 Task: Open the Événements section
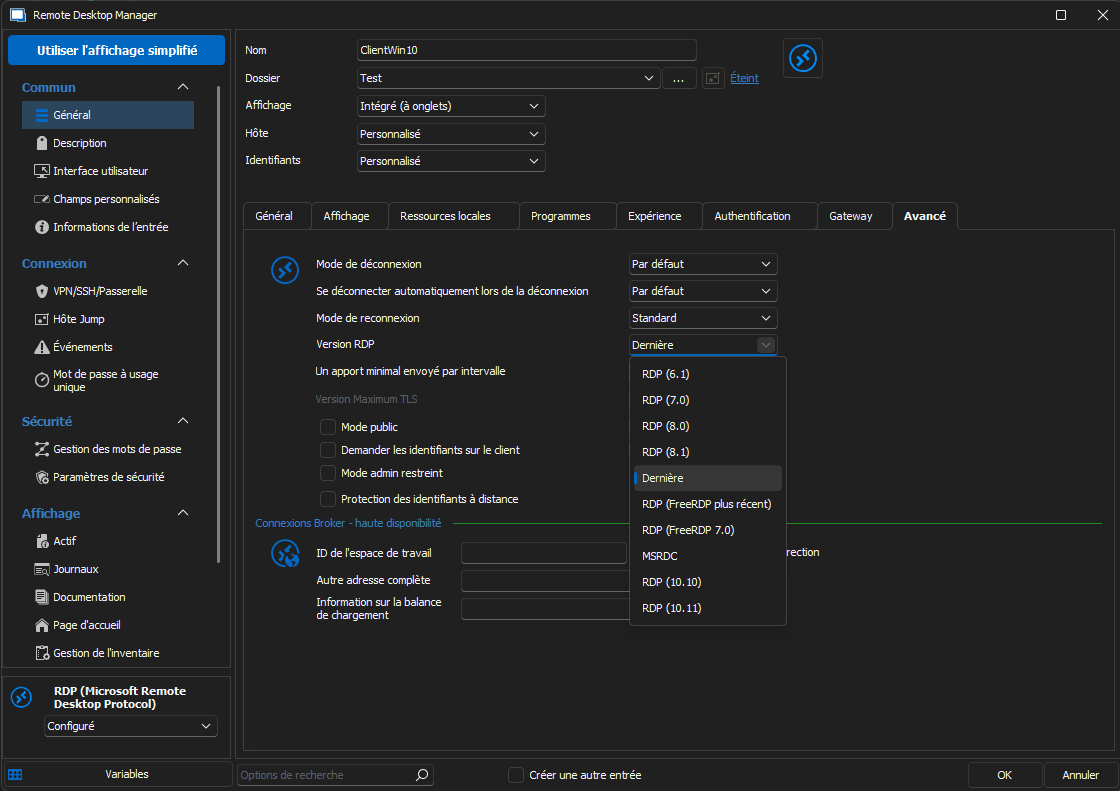pyautogui.click(x=82, y=347)
